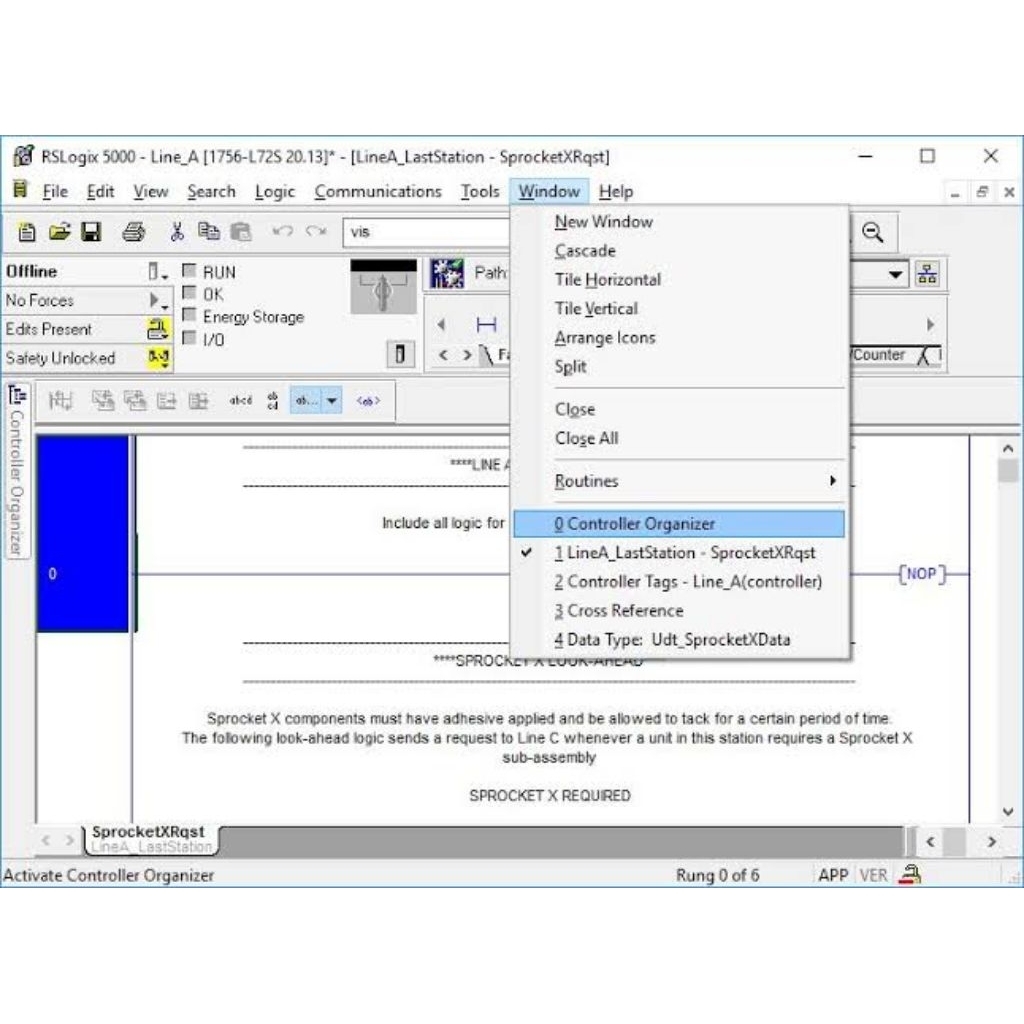Select checked LineA_LastStation - SprocketXRqst window
1024x1024 pixels.
(x=679, y=552)
